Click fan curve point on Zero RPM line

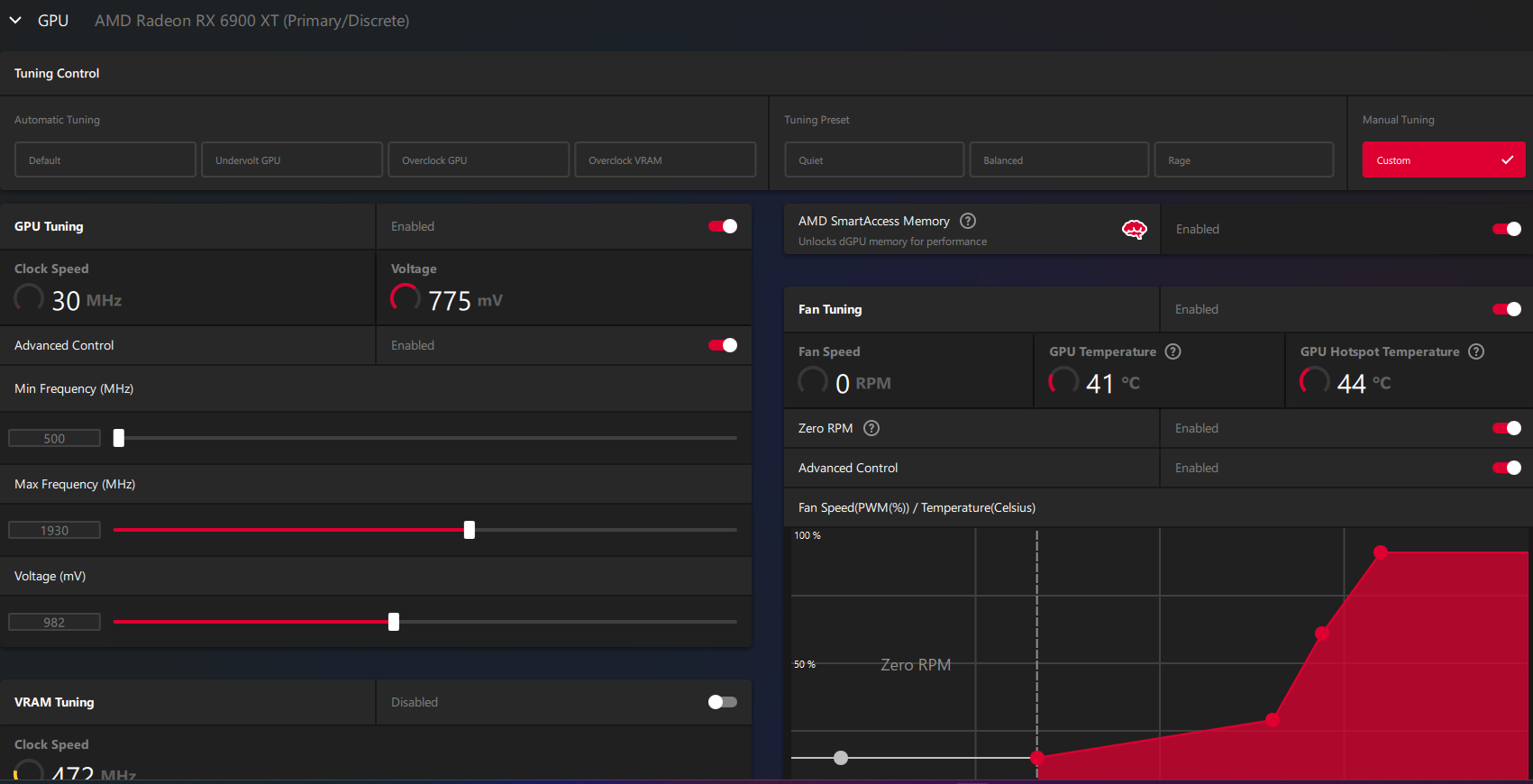tap(1037, 758)
